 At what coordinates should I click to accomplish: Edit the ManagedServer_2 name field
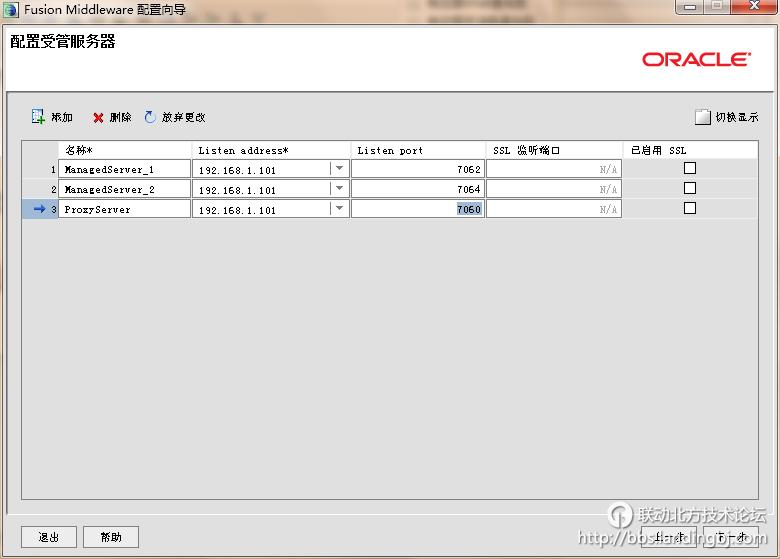(124, 189)
